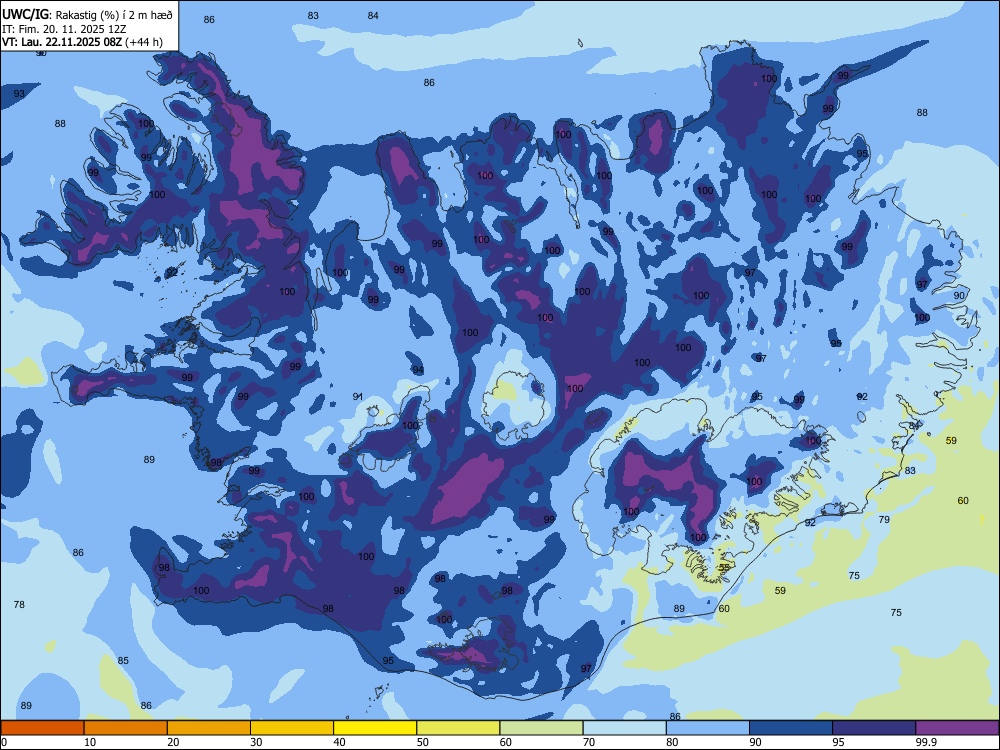Click the humidity value '85' over the sea
The height and width of the screenshot is (750, 1000).
[x=123, y=660]
